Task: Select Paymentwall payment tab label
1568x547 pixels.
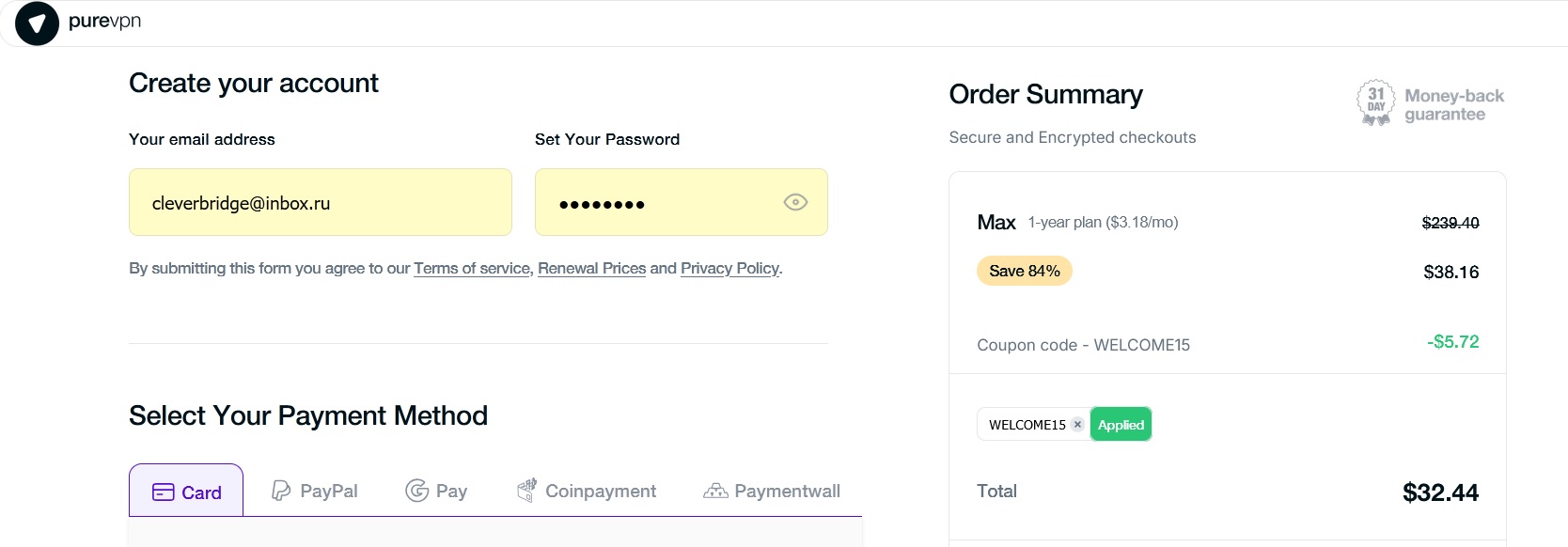Action: (x=787, y=491)
